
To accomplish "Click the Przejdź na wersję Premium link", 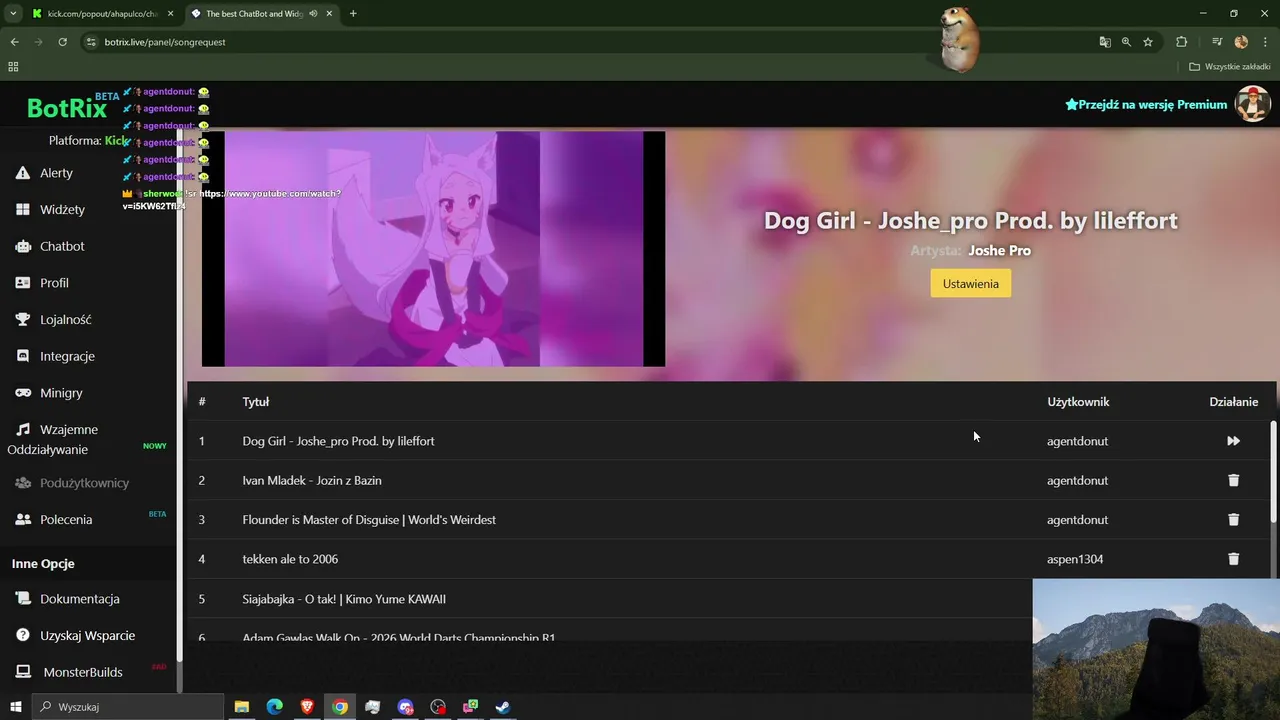I will click(x=1146, y=104).
